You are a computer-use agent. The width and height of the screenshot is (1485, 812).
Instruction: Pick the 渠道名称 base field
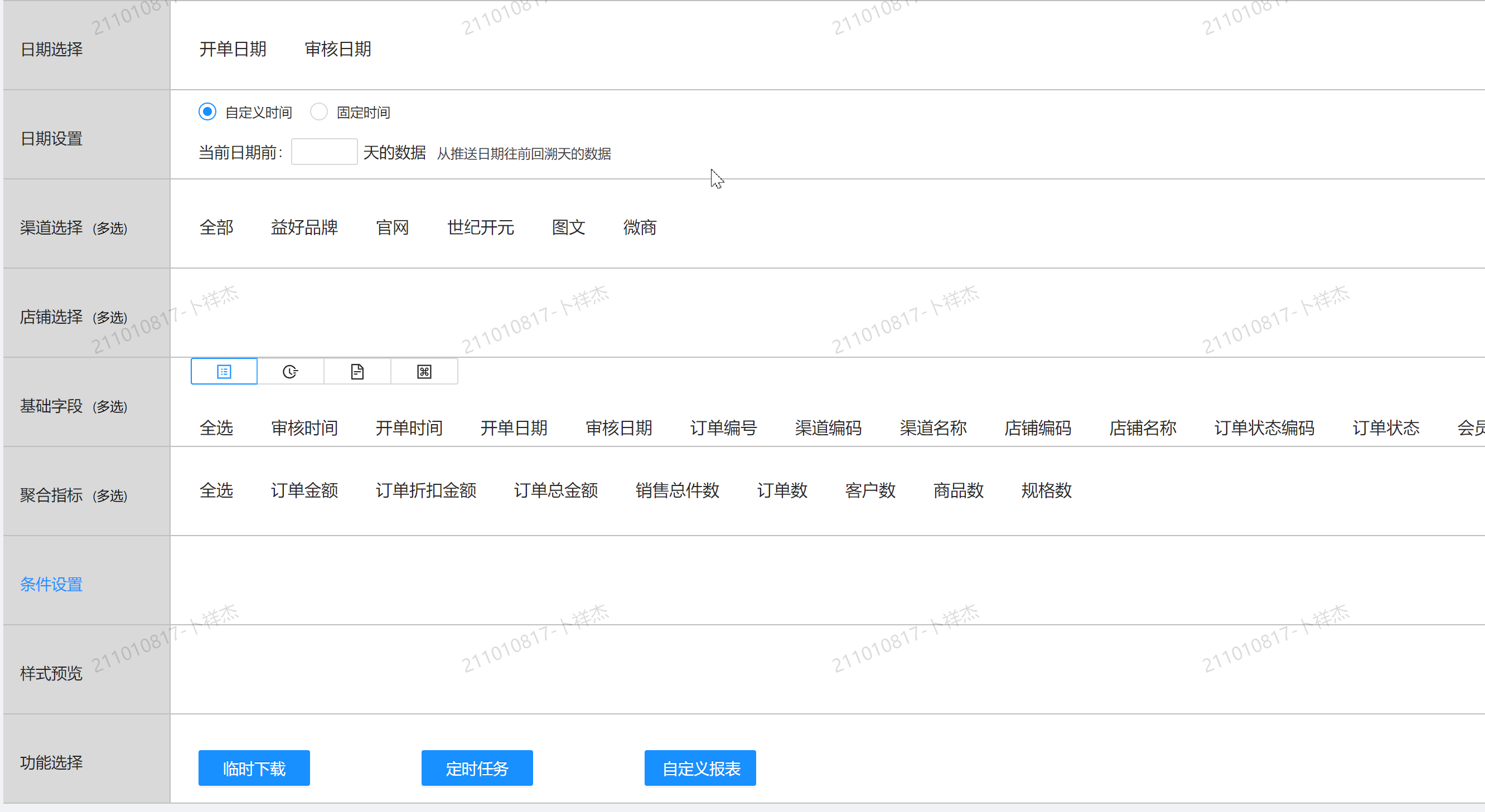[x=933, y=428]
